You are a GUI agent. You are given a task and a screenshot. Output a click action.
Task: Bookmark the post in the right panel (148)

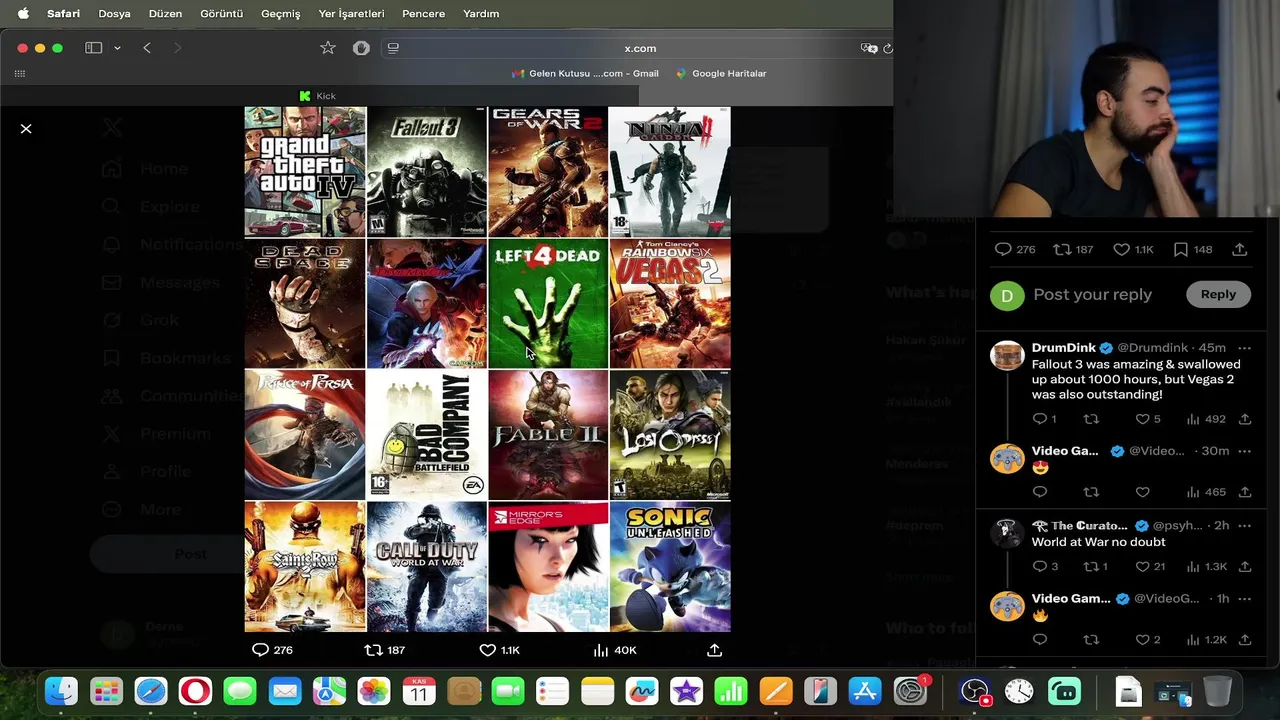(1180, 249)
